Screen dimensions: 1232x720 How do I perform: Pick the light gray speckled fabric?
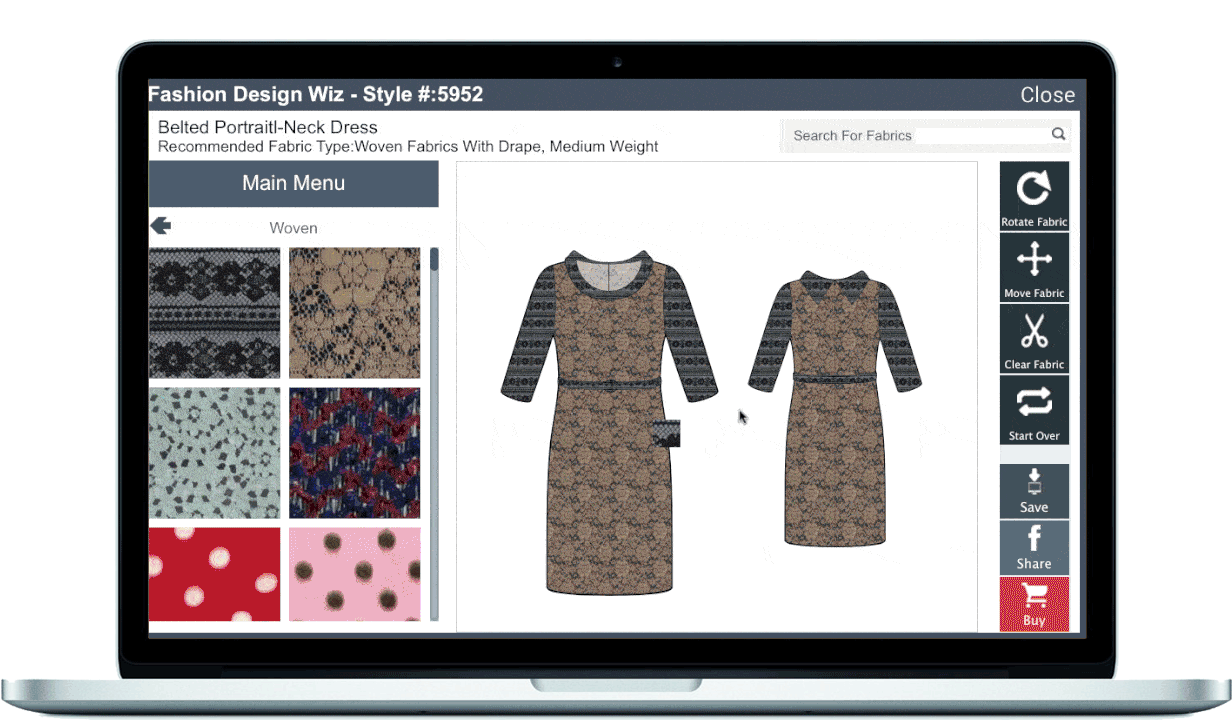click(214, 453)
